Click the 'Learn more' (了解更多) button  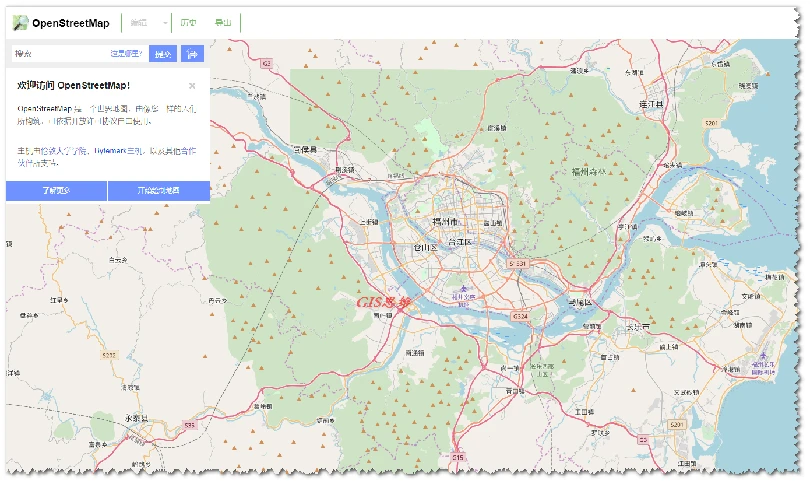point(56,191)
